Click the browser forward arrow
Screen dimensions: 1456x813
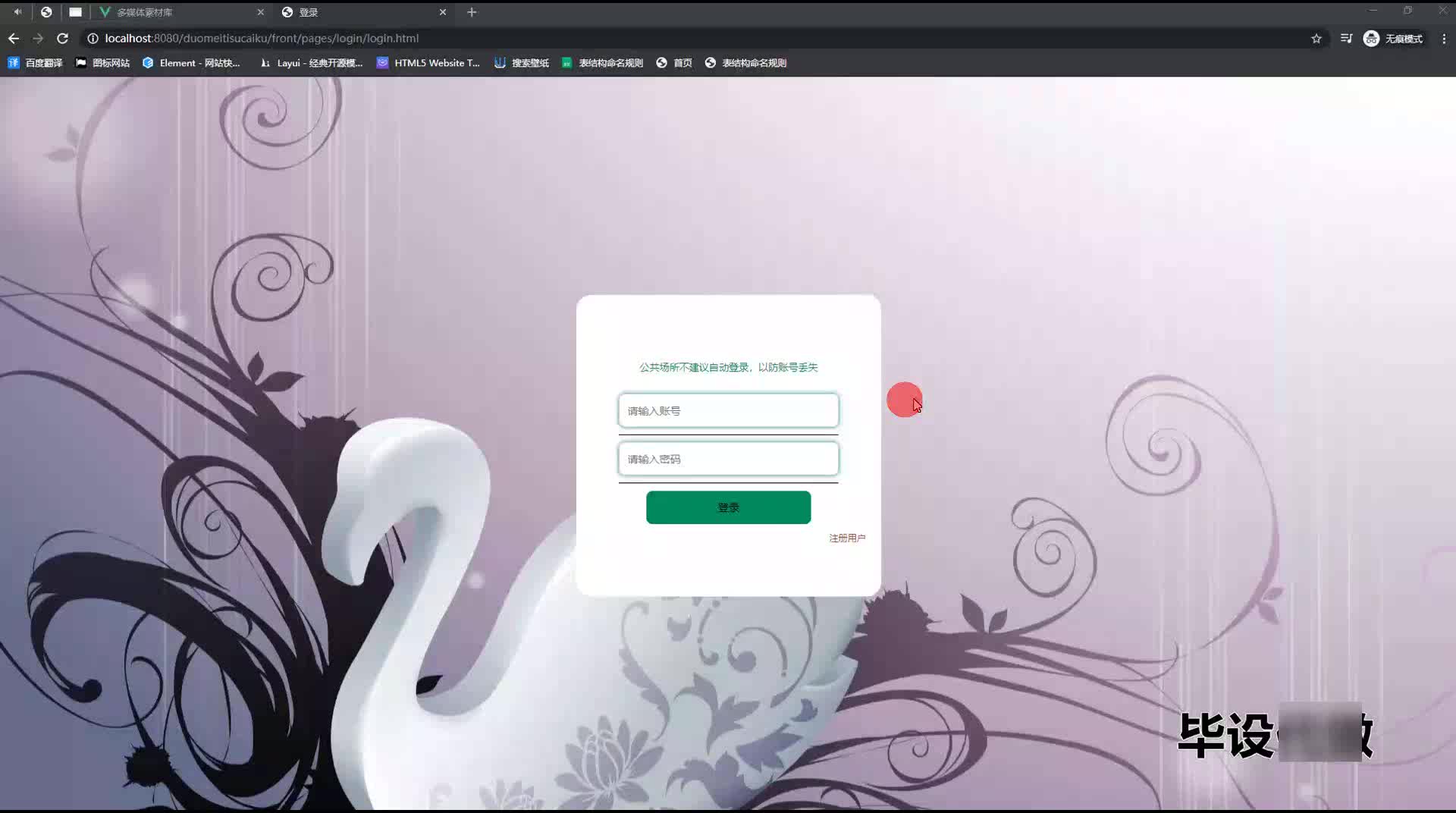38,38
